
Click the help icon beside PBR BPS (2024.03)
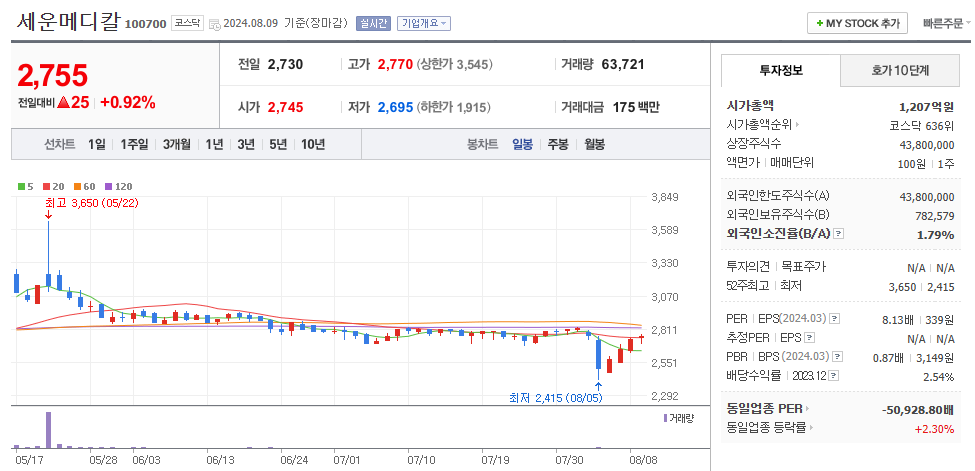[x=838, y=357]
